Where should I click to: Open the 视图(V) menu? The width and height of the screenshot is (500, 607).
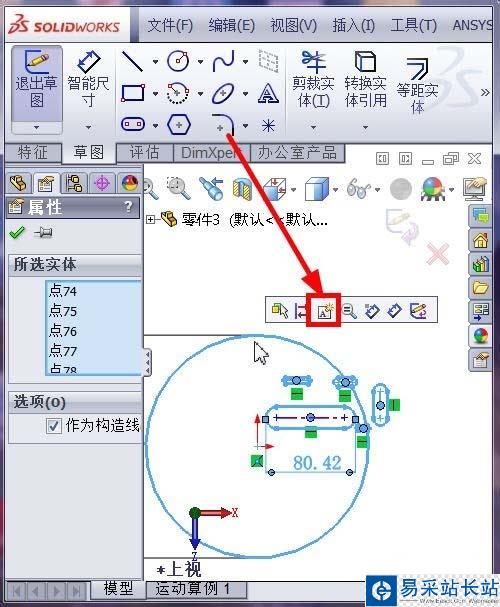pos(293,26)
